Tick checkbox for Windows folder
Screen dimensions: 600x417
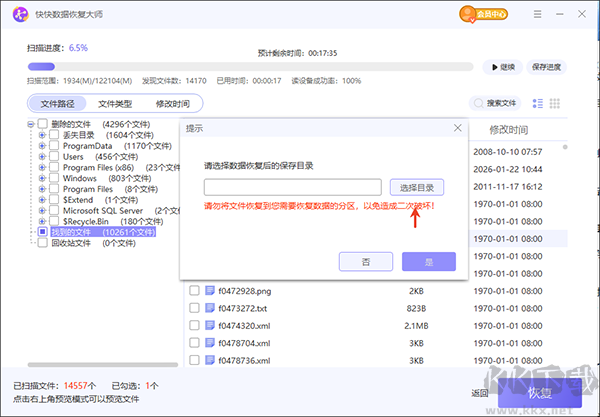point(54,178)
